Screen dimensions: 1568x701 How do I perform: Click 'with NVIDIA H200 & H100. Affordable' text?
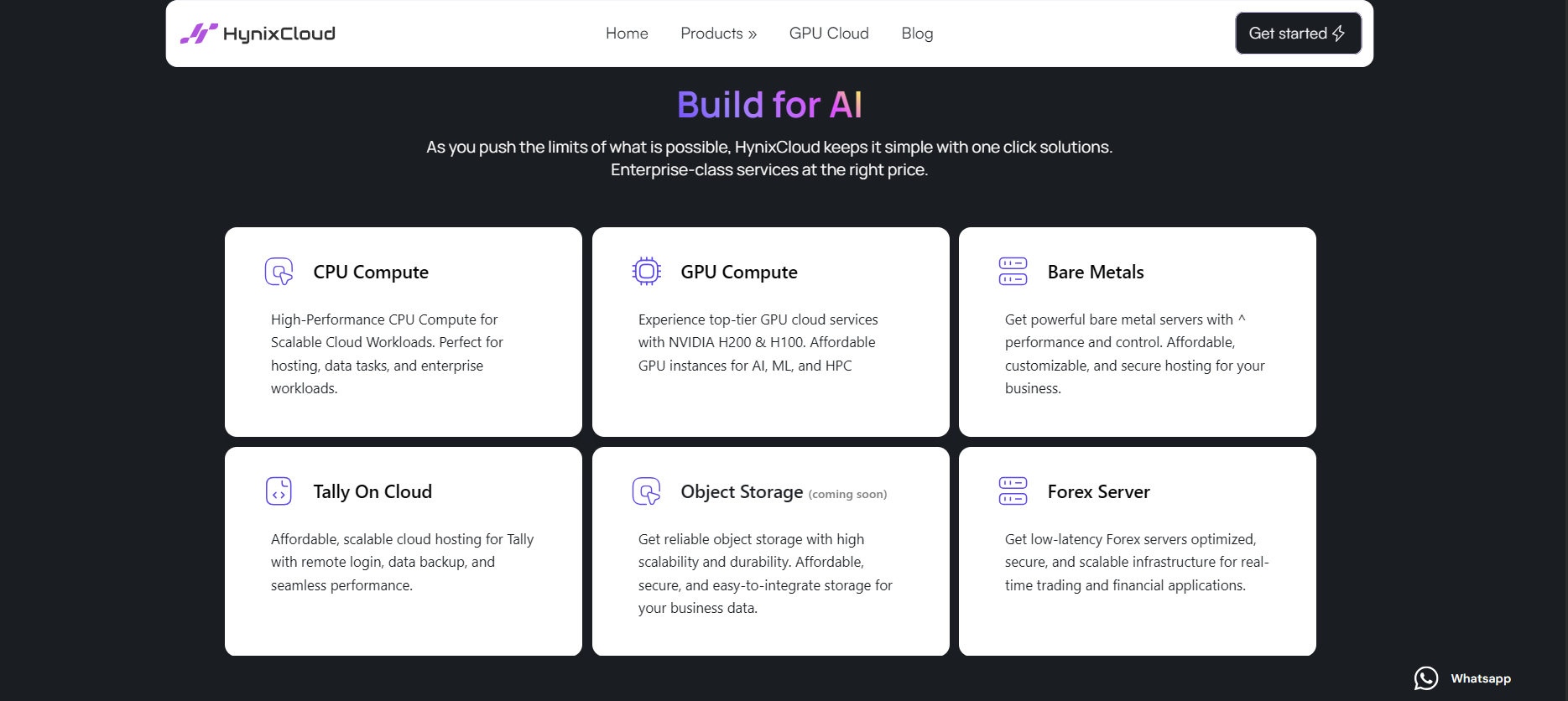(757, 342)
